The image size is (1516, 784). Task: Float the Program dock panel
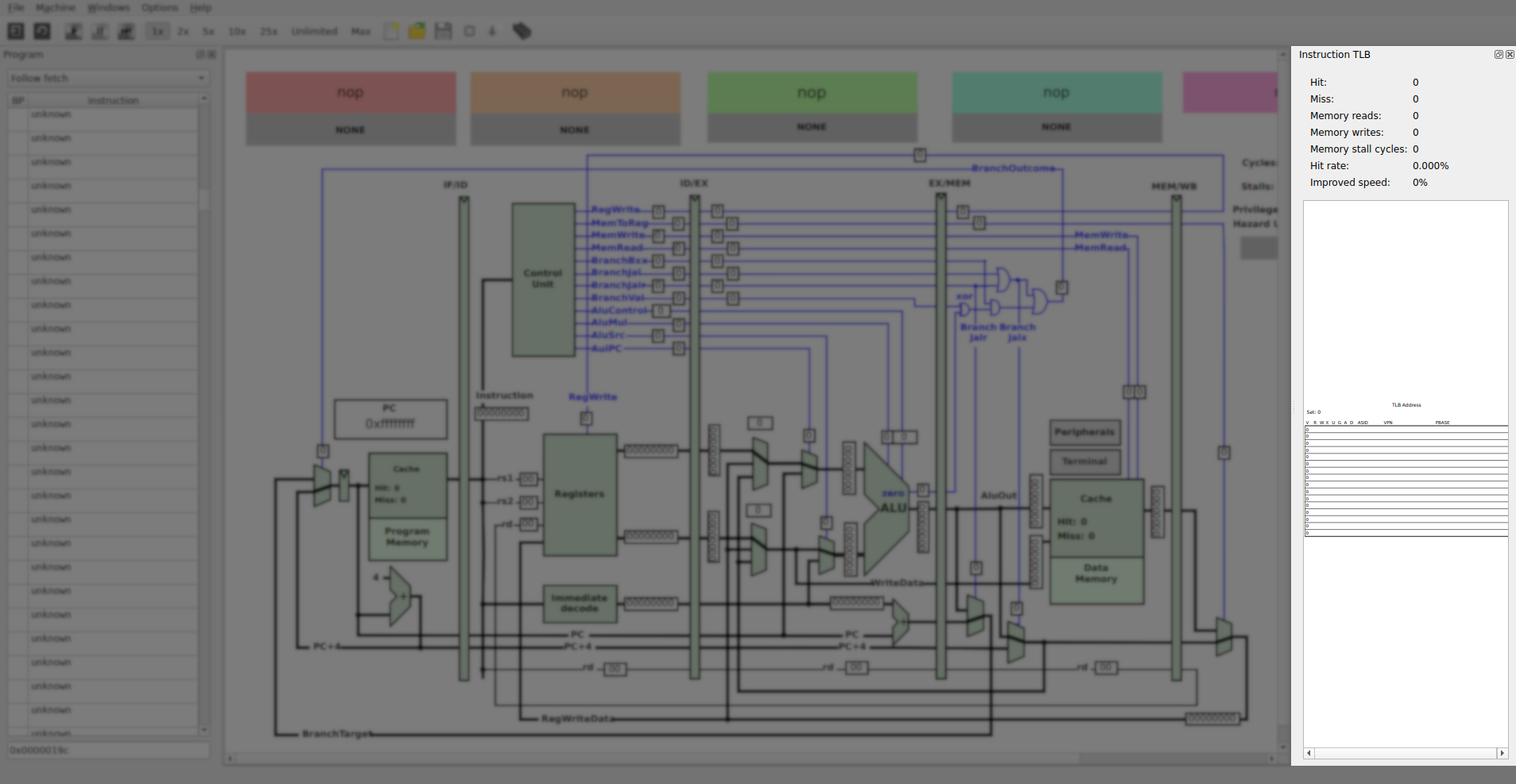click(x=200, y=54)
